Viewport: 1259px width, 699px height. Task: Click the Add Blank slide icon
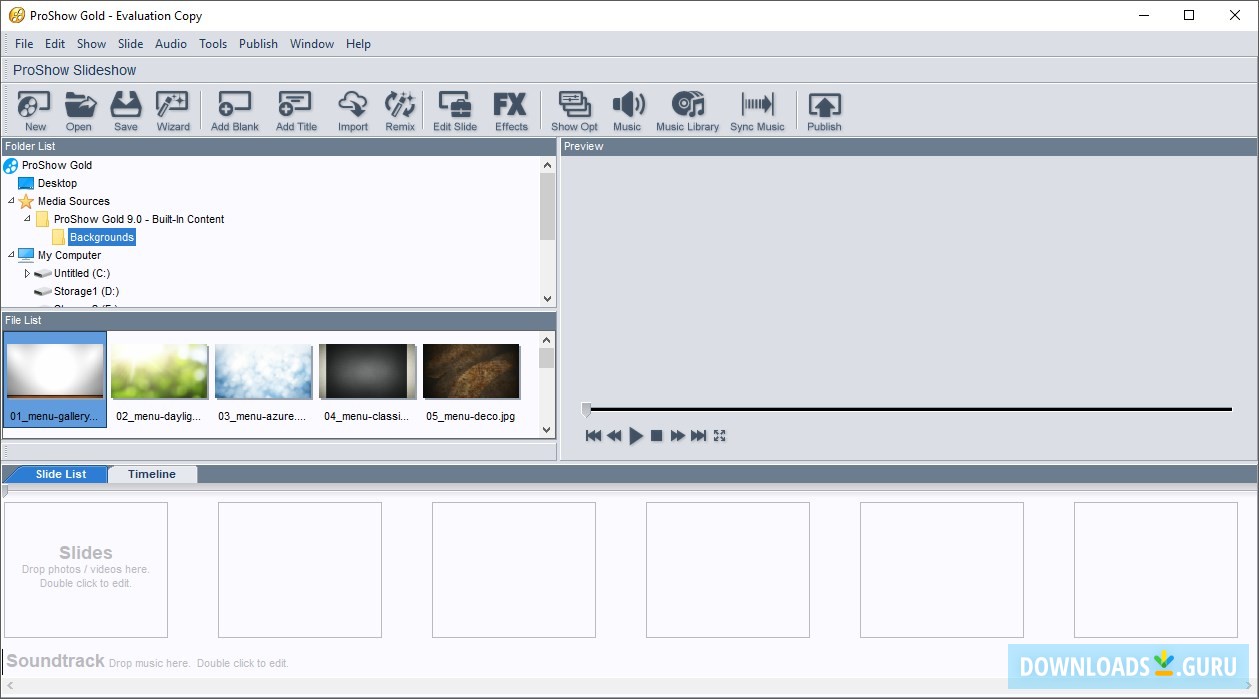[x=234, y=110]
